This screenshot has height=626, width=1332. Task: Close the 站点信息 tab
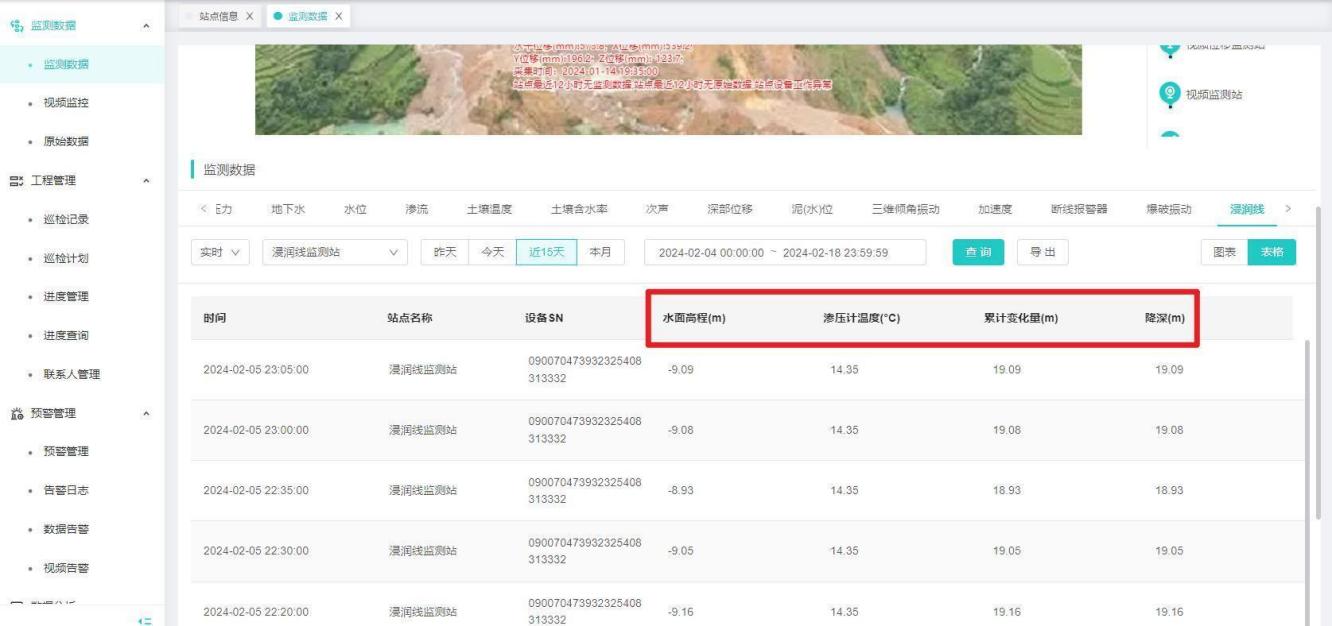coord(249,16)
